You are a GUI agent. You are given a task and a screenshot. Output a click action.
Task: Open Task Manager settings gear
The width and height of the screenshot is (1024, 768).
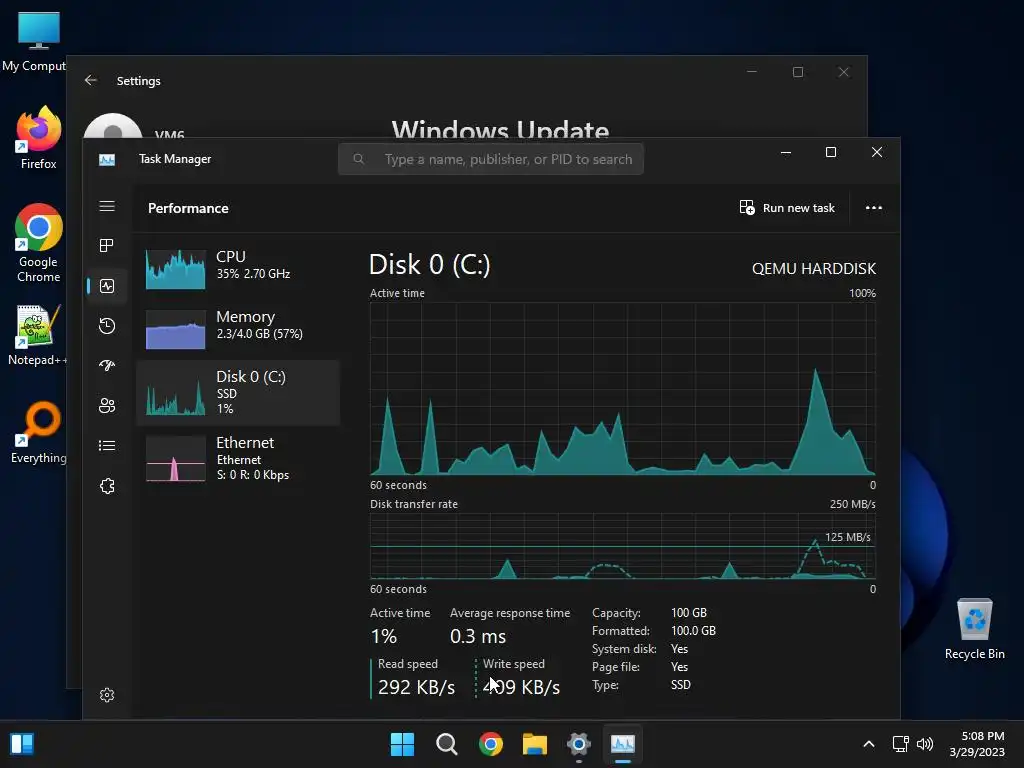[107, 695]
